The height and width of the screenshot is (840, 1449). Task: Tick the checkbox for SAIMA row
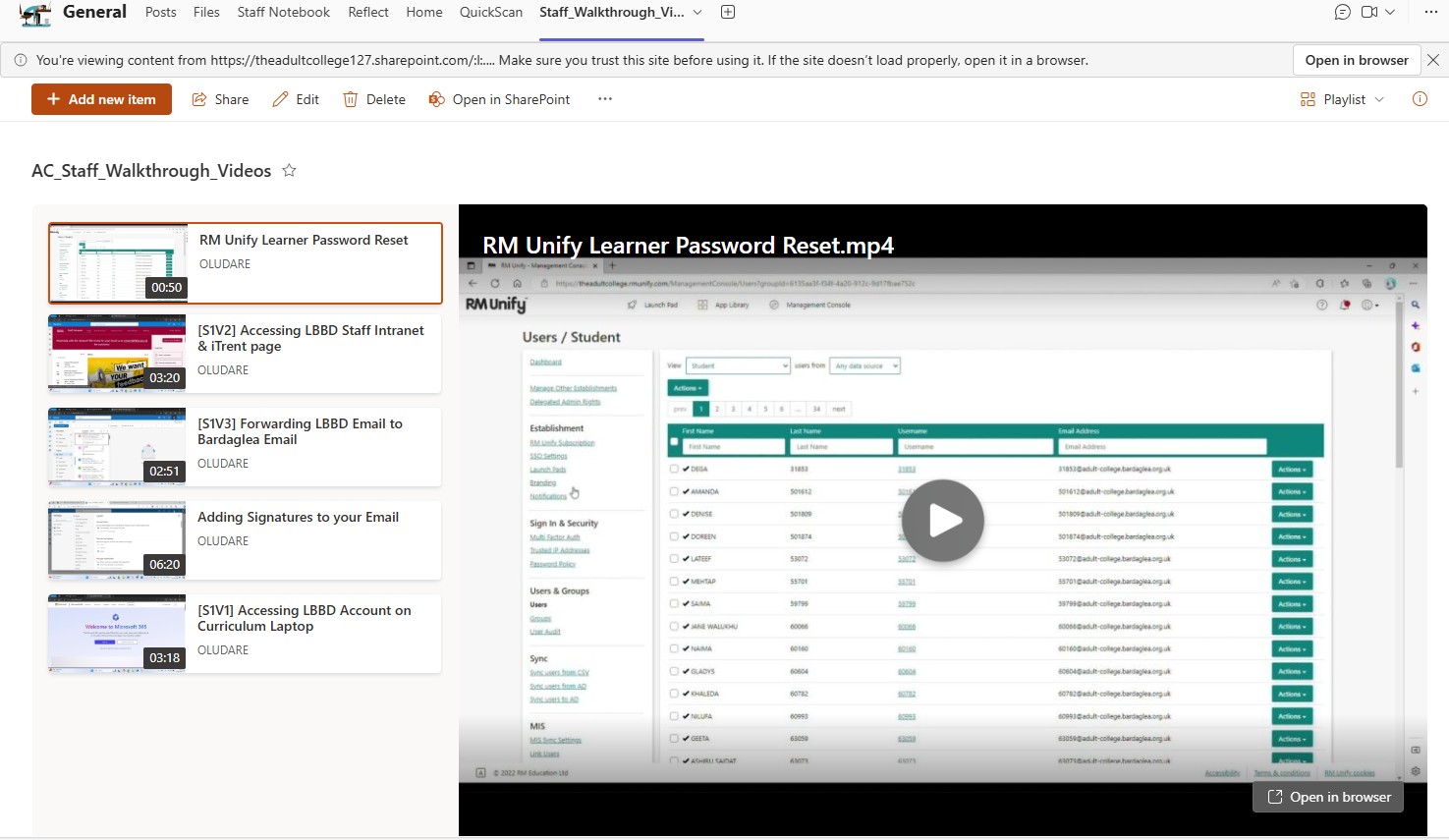[x=674, y=603]
